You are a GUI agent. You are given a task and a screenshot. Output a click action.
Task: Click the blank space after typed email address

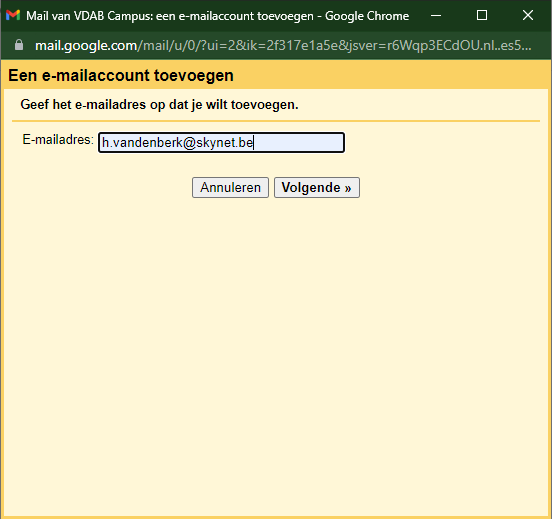pos(299,143)
